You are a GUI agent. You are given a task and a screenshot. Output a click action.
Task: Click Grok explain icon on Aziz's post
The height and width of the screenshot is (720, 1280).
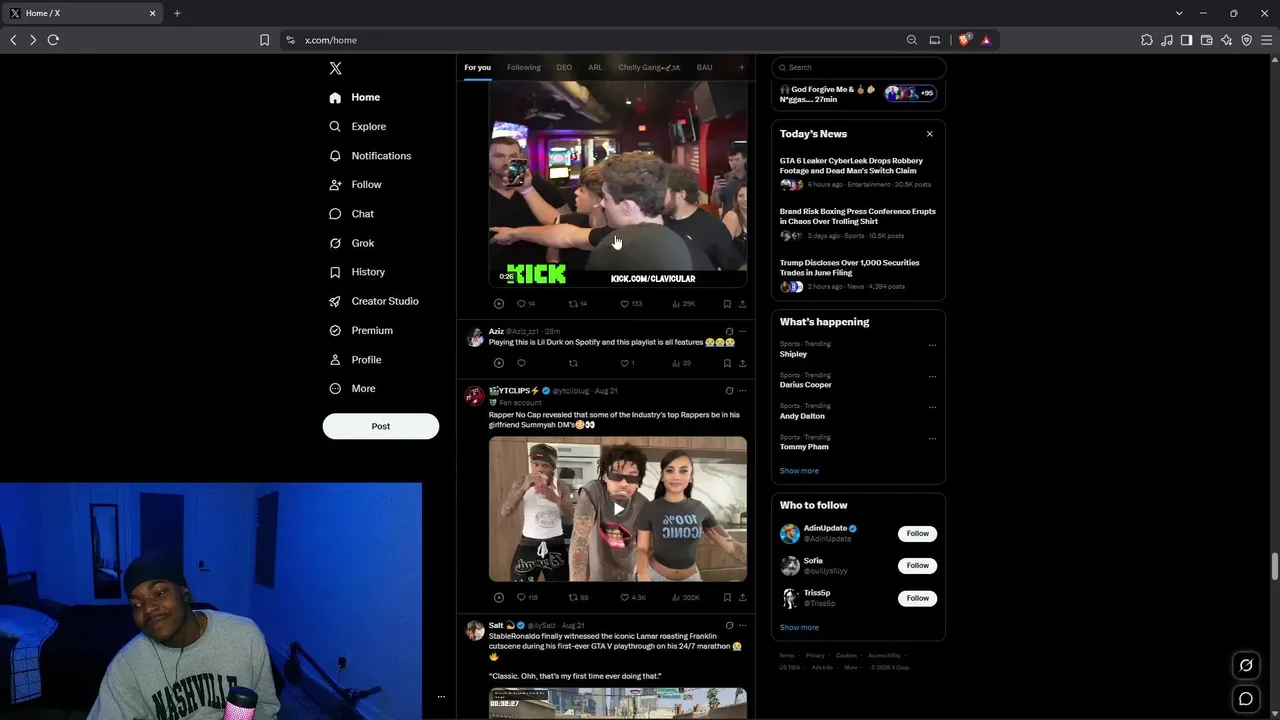point(729,331)
